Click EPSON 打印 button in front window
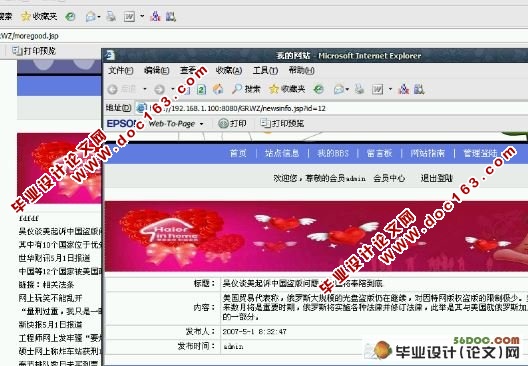This screenshot has width=528, height=366. pyautogui.click(x=232, y=124)
